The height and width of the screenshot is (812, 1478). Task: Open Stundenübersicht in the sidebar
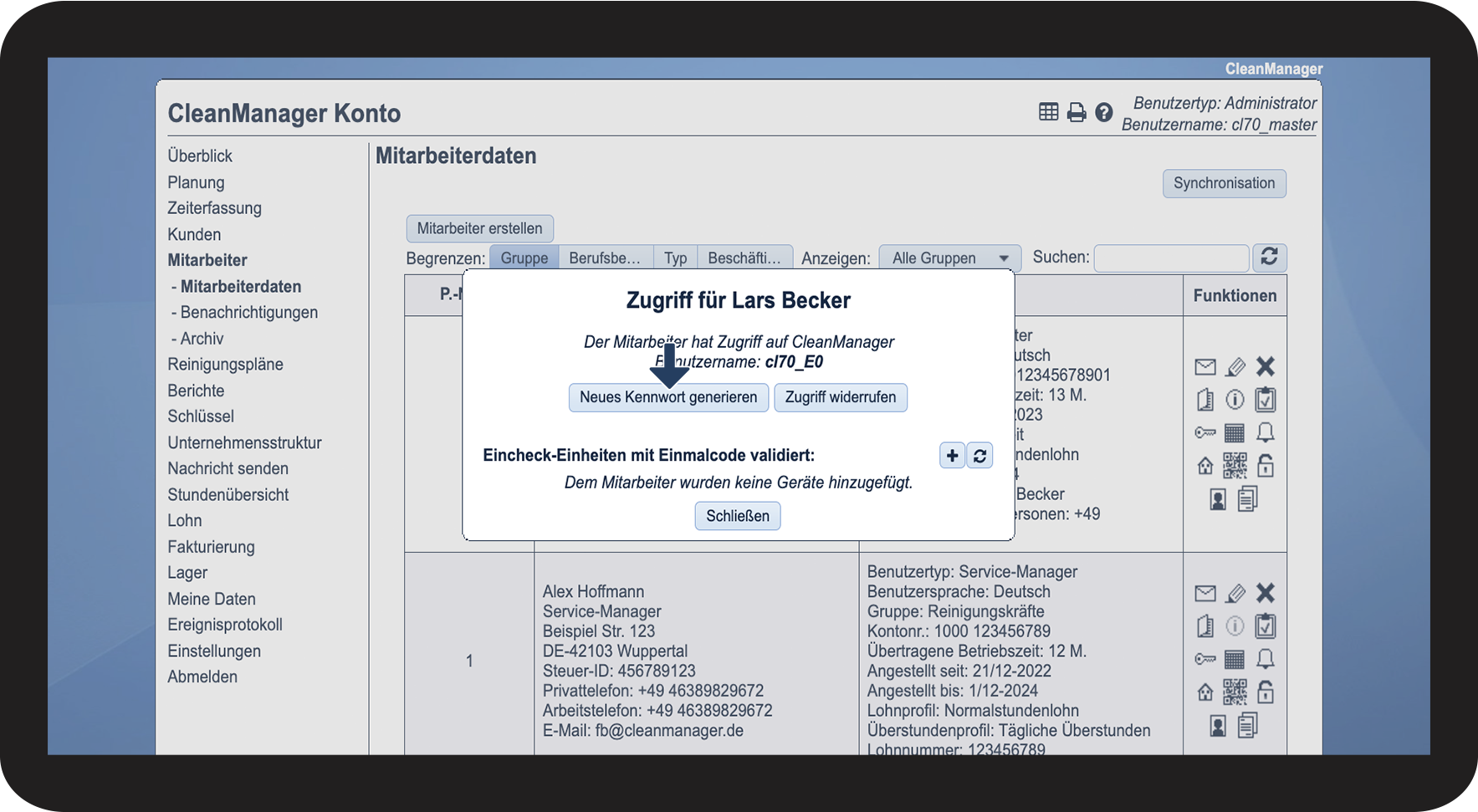coord(228,494)
